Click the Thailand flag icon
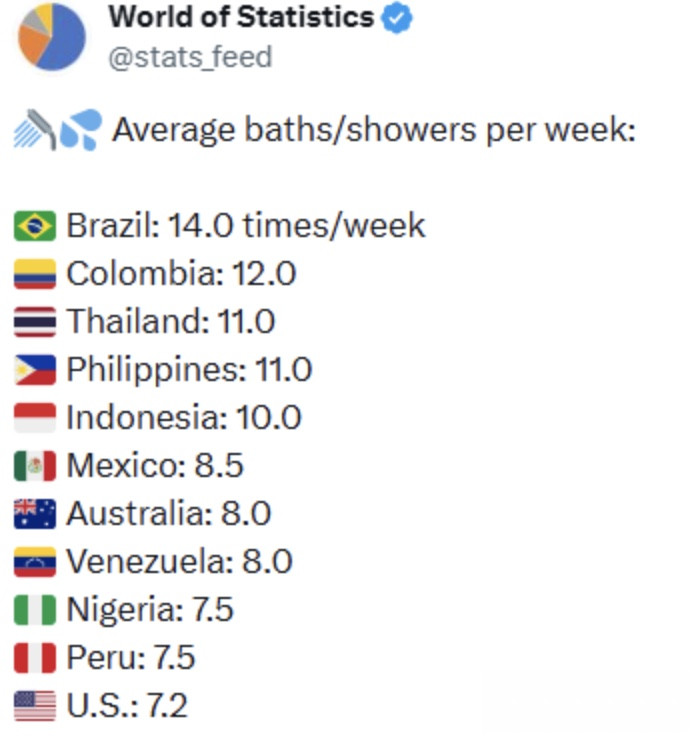 click(x=35, y=322)
